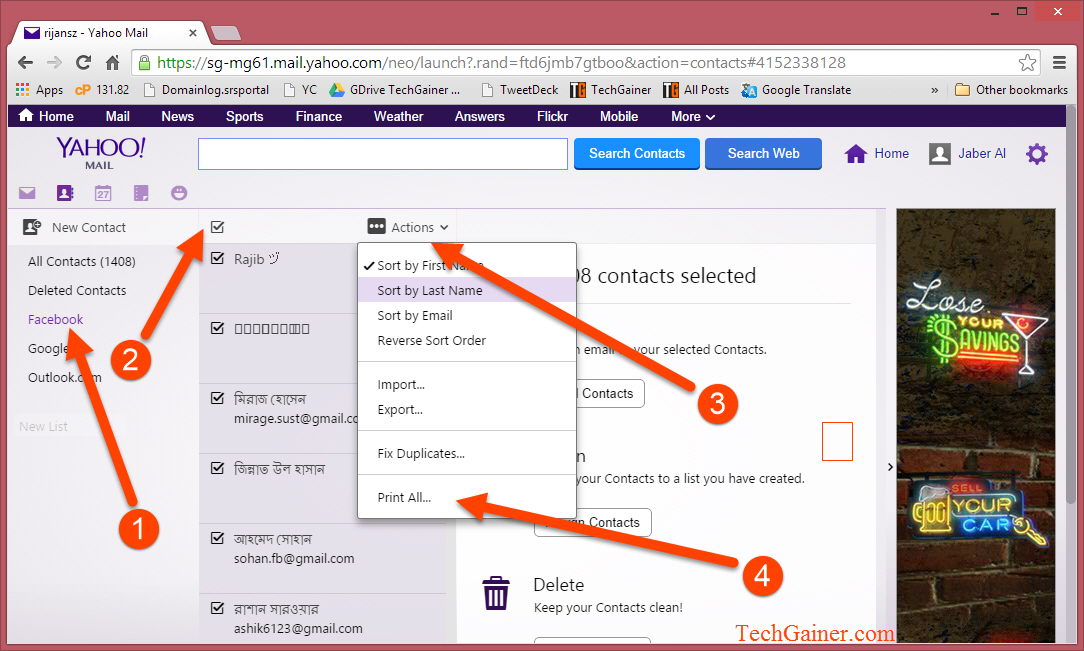Click the Notepad icon in the apps row
The image size is (1084, 651).
point(140,192)
